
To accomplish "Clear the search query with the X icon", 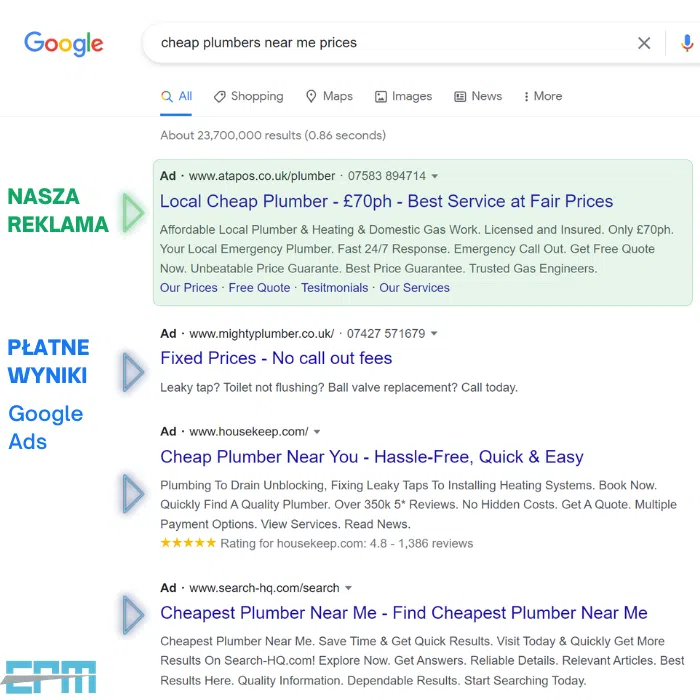I will [x=644, y=43].
